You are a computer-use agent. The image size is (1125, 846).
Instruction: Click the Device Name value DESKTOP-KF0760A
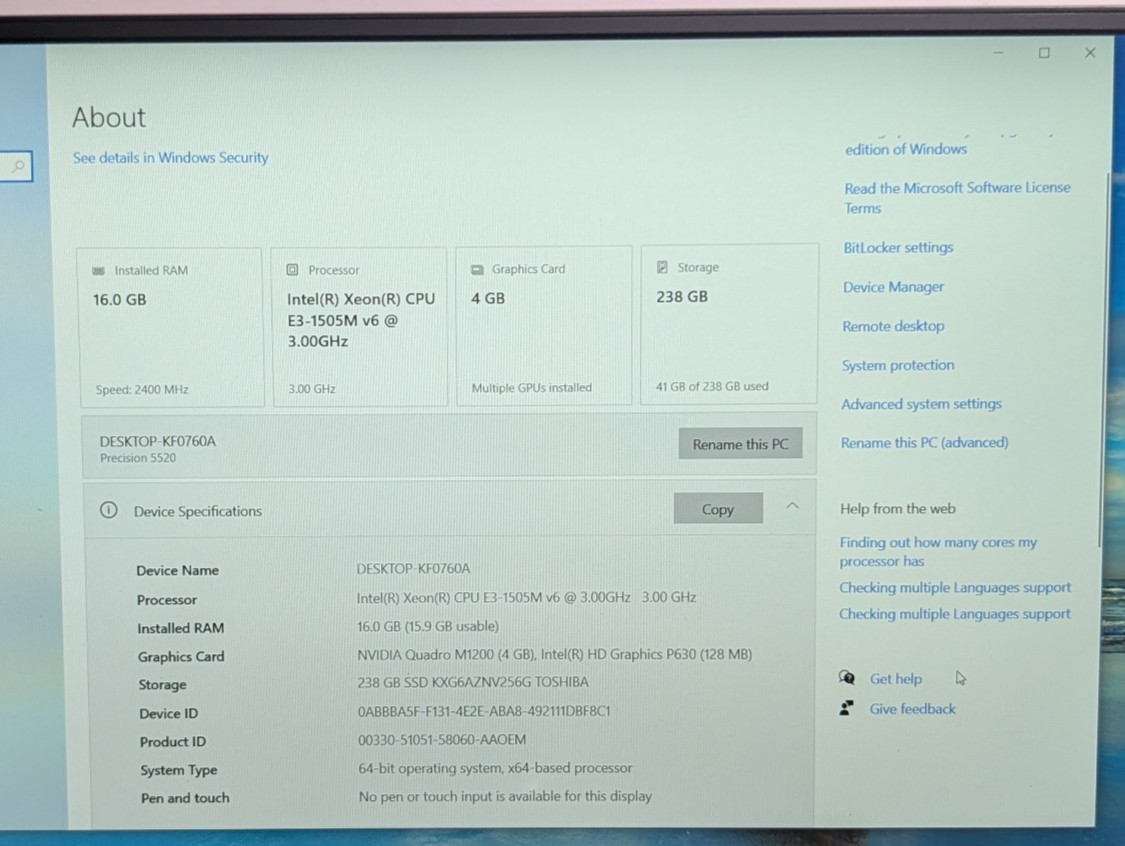pyautogui.click(x=413, y=568)
